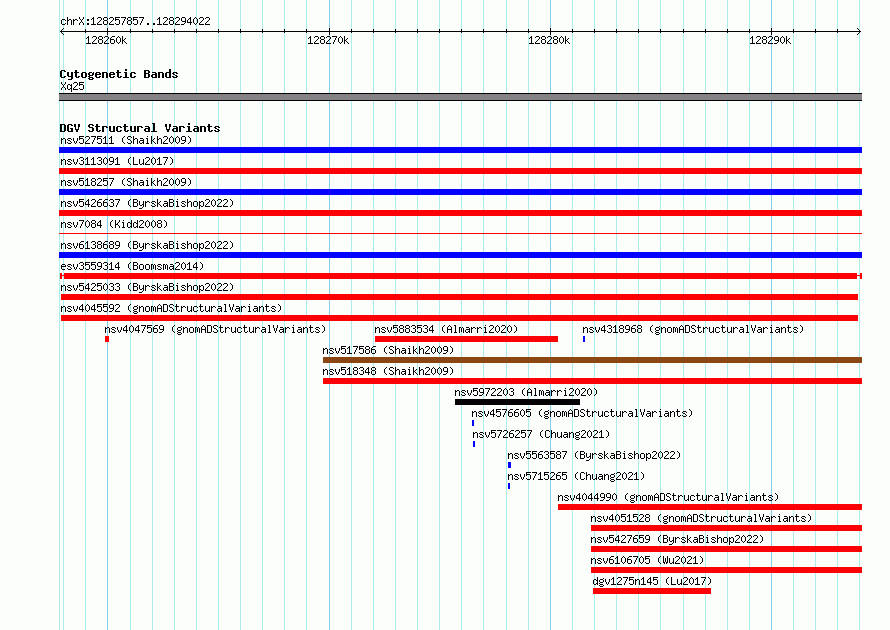Screen dimensions: 890x630
Task: Select the tiny blue marker for nsv4318968
Action: pyautogui.click(x=584, y=339)
